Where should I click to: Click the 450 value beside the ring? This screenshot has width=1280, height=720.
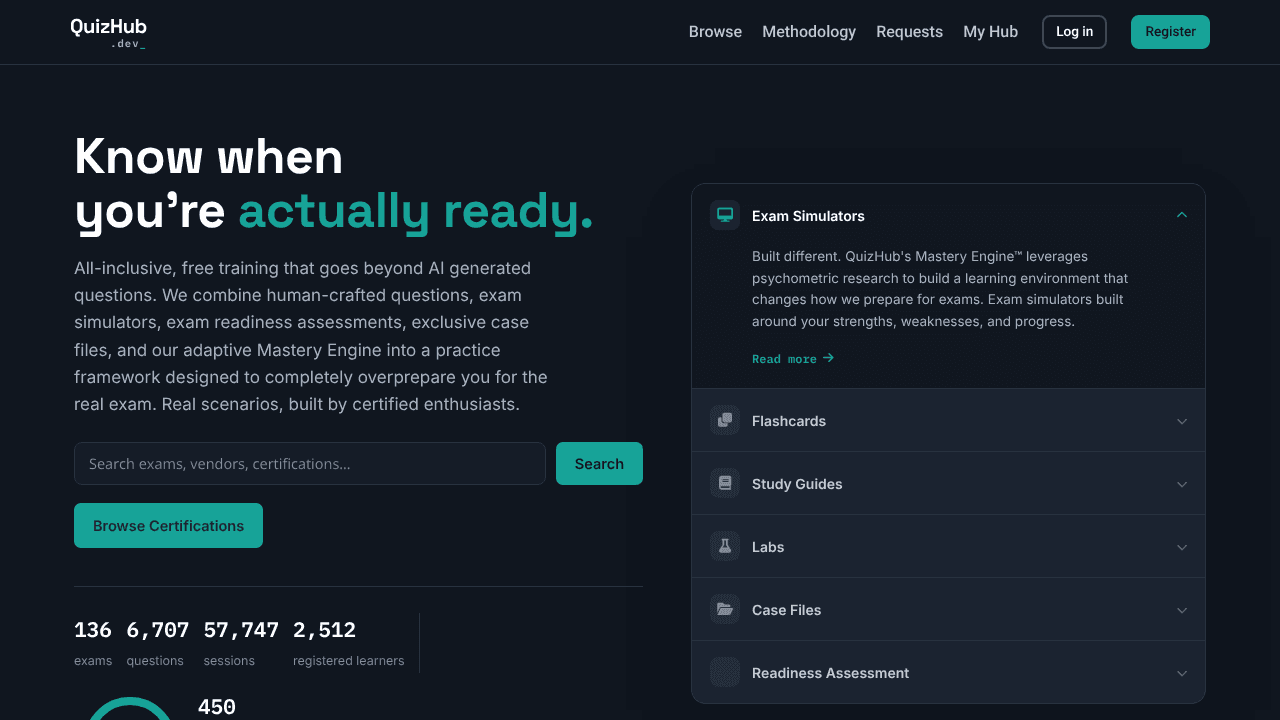(x=217, y=707)
